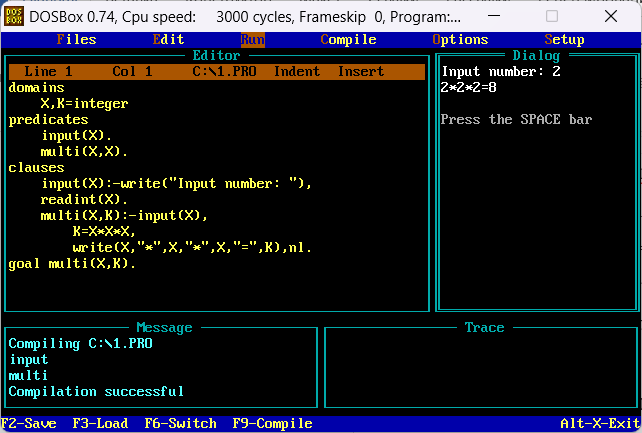The image size is (642, 433).
Task: Click the Trace window title
Action: click(484, 327)
